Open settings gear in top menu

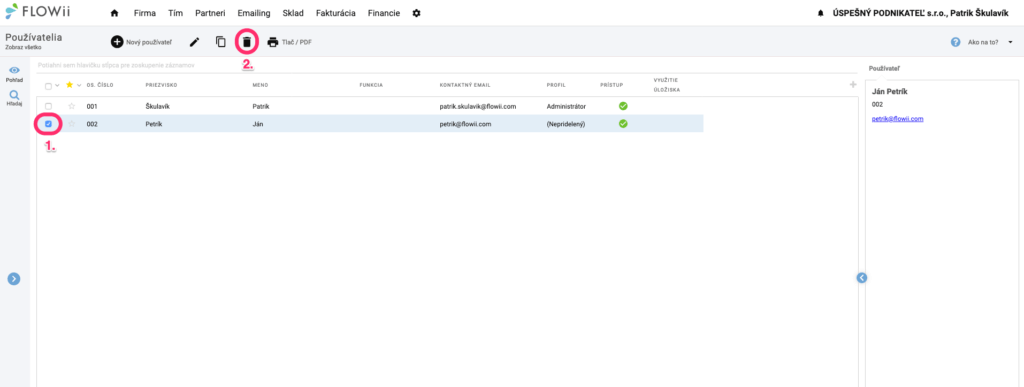click(417, 13)
